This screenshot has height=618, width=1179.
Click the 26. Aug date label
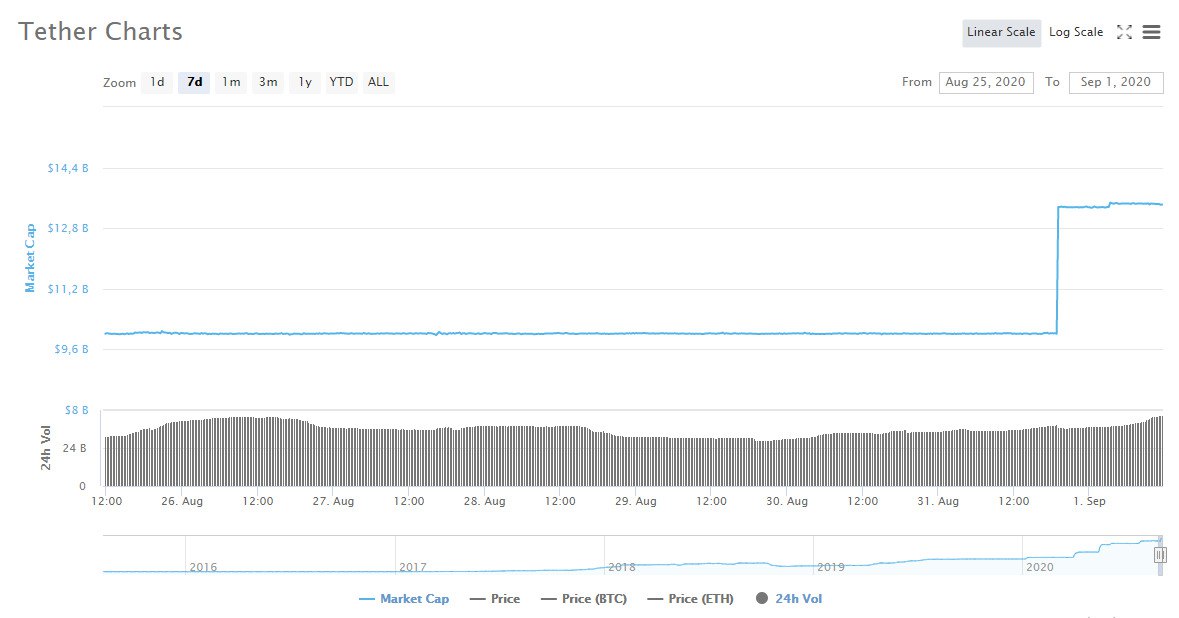182,501
